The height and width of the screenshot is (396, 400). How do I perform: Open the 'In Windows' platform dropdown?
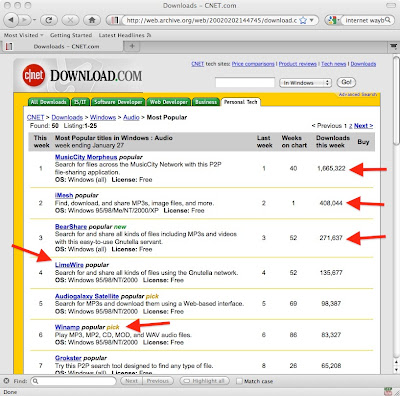[305, 83]
